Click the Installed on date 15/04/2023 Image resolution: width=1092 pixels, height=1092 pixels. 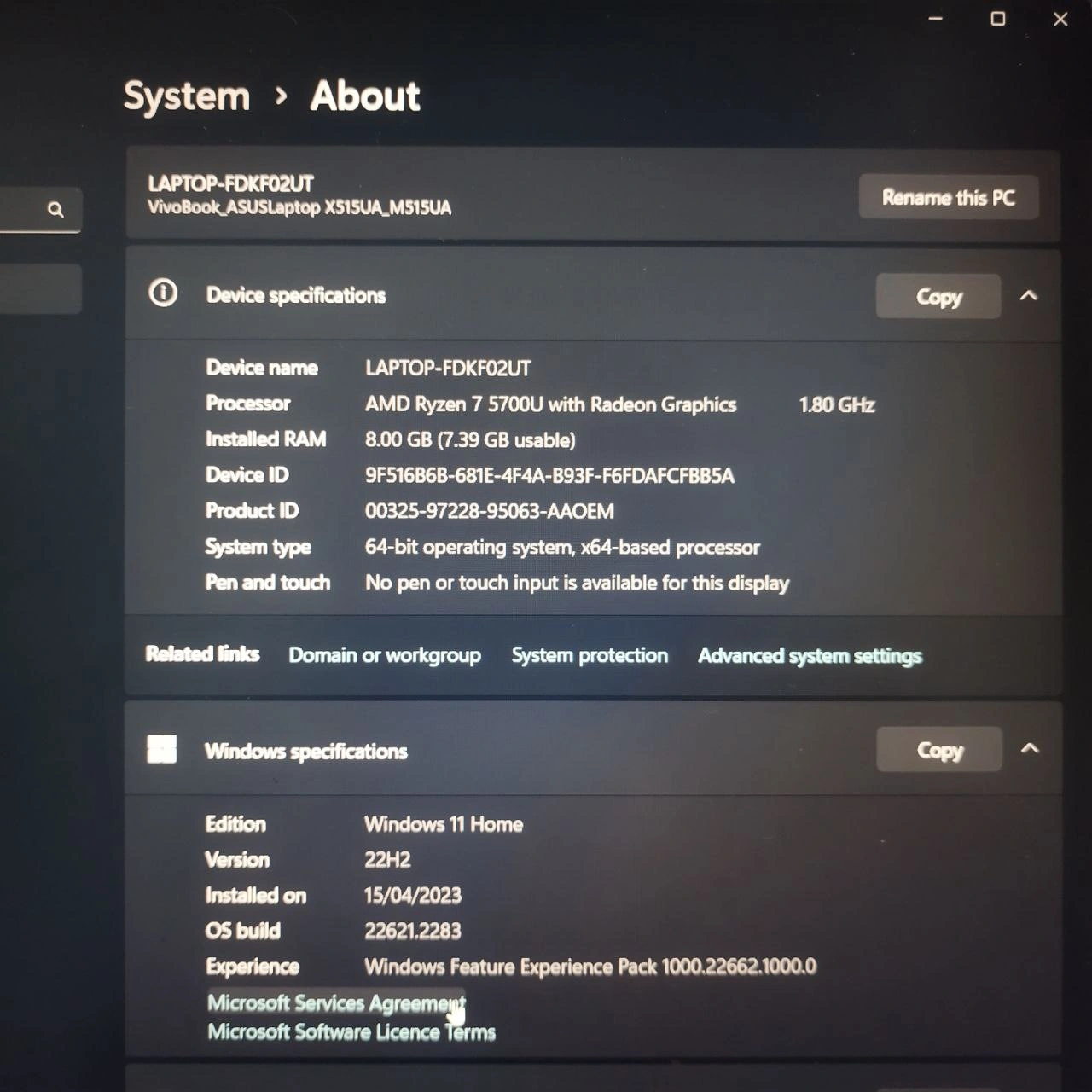413,895
